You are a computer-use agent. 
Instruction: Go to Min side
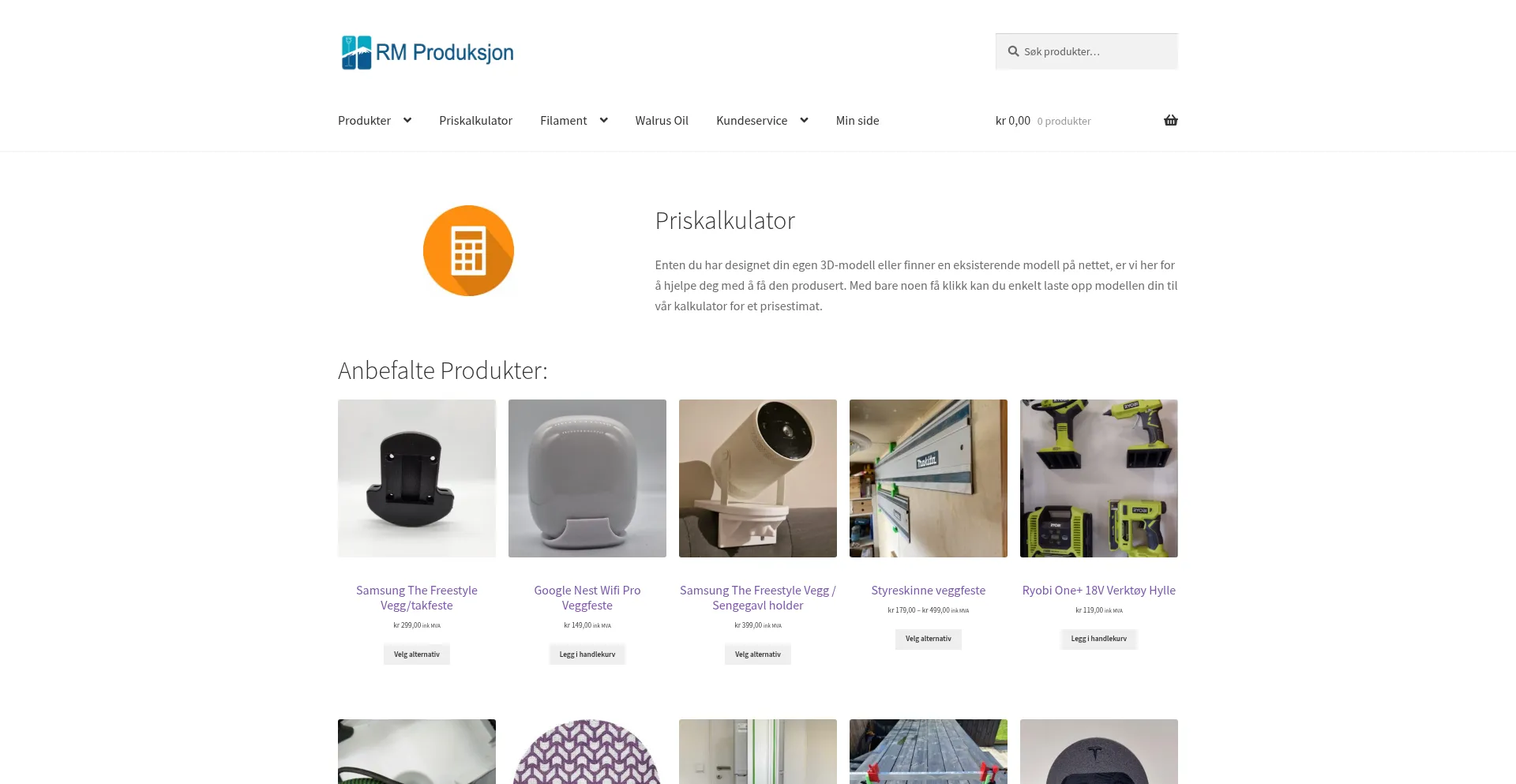pyautogui.click(x=857, y=121)
